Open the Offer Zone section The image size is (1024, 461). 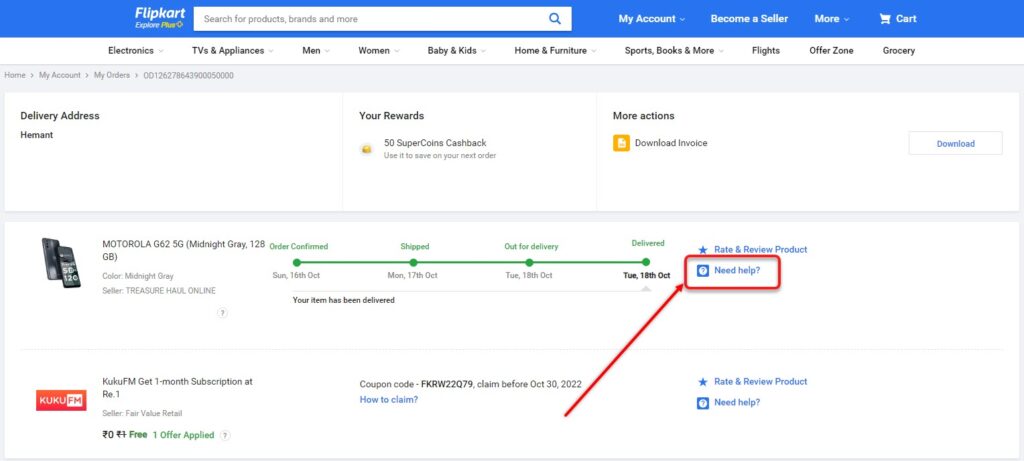coord(831,50)
